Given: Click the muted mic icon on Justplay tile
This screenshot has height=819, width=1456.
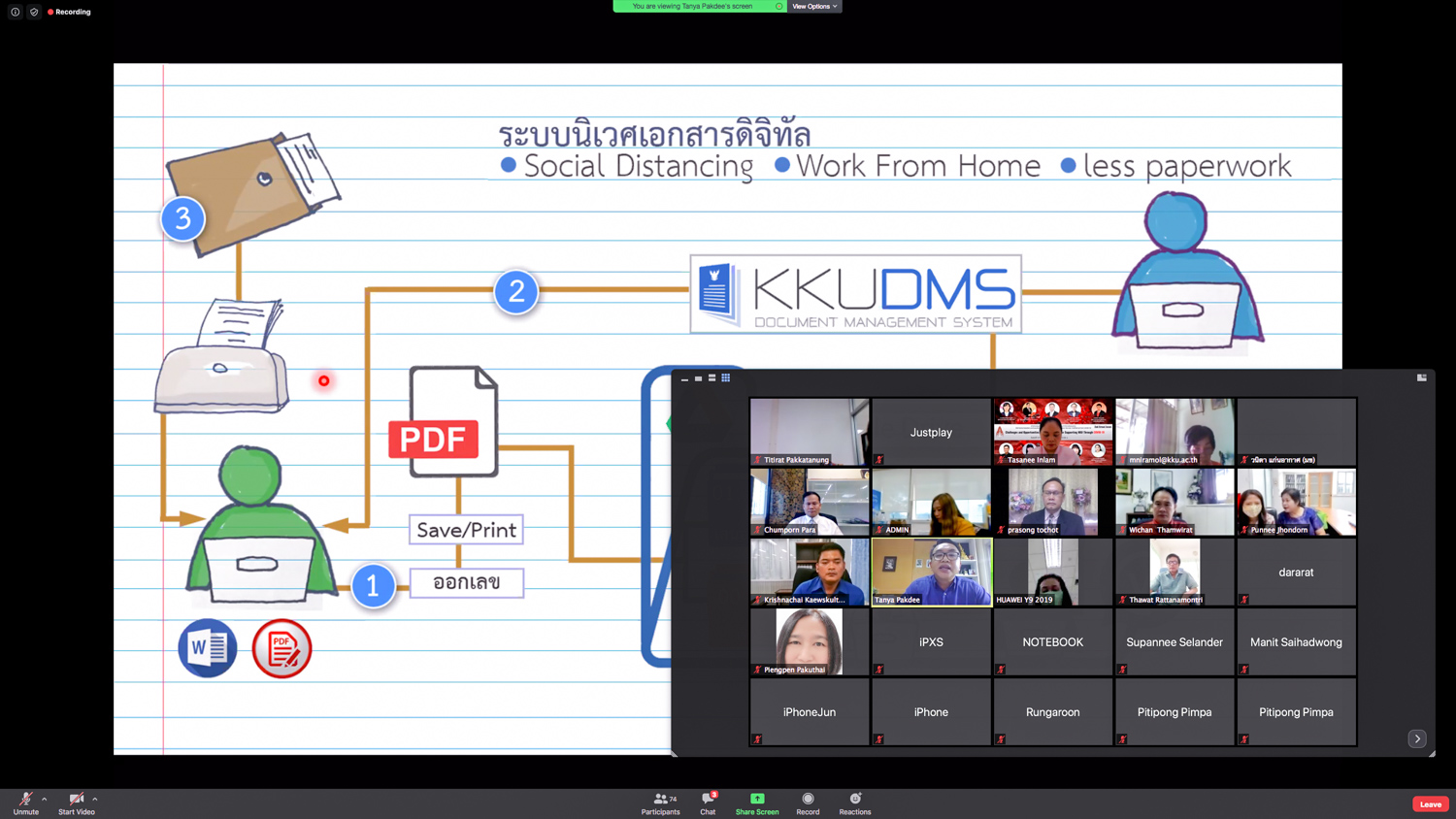Looking at the screenshot, I should (x=879, y=460).
